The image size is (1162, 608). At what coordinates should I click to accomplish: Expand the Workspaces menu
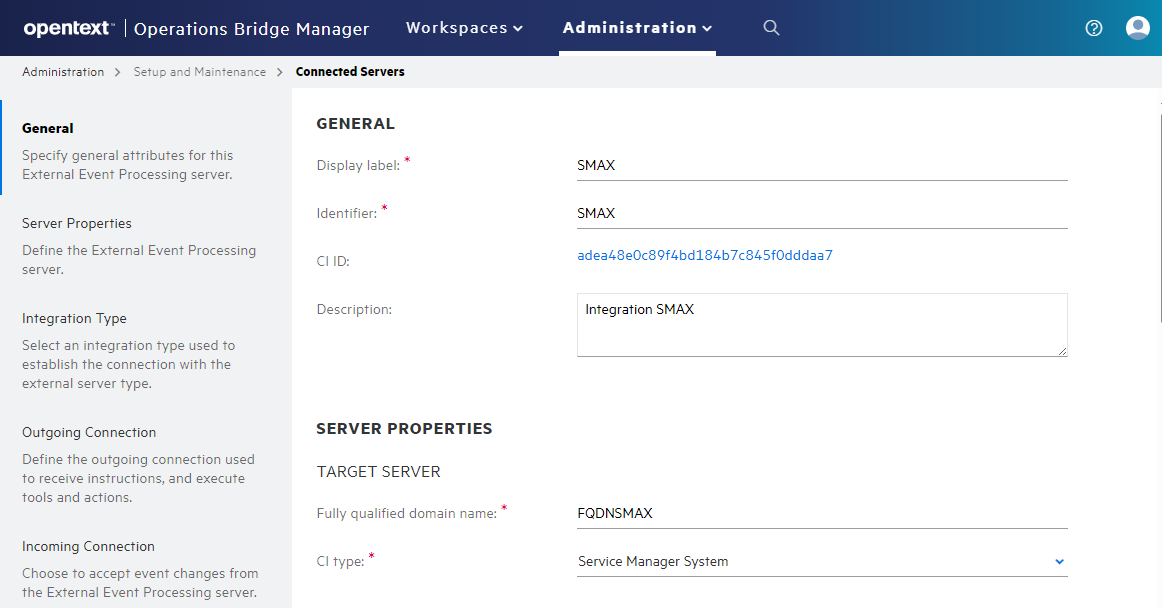click(x=464, y=28)
